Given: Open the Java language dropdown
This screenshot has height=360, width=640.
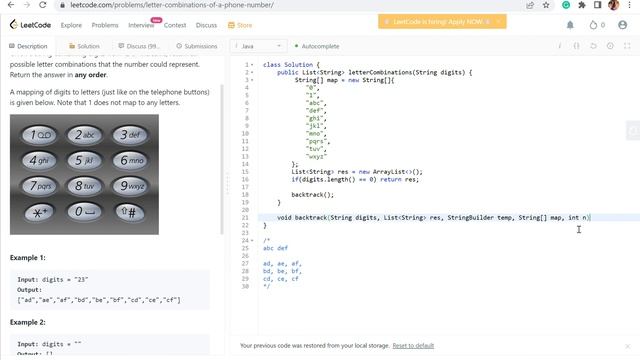Looking at the screenshot, I should [x=258, y=46].
